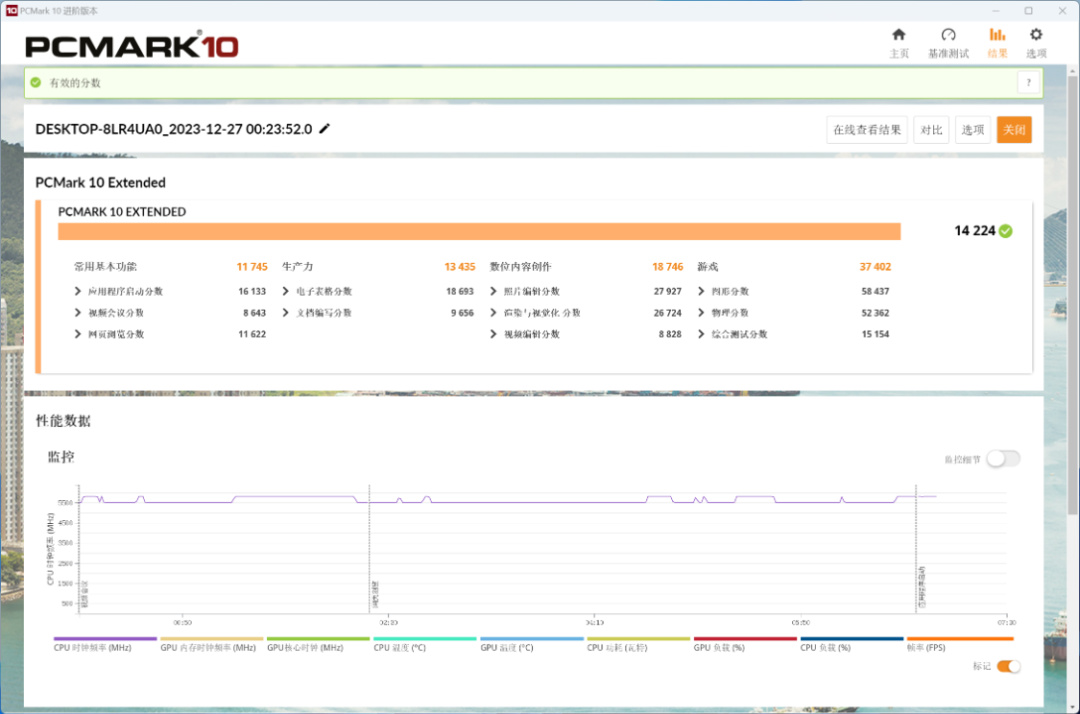Click the orange Close (关闭) button
The height and width of the screenshot is (714, 1080).
click(x=1014, y=129)
